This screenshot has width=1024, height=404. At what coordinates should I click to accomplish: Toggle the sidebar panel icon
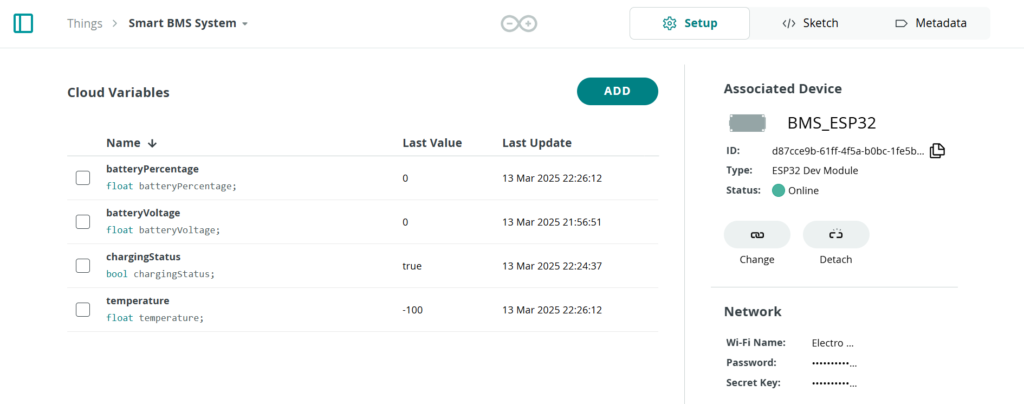point(23,23)
